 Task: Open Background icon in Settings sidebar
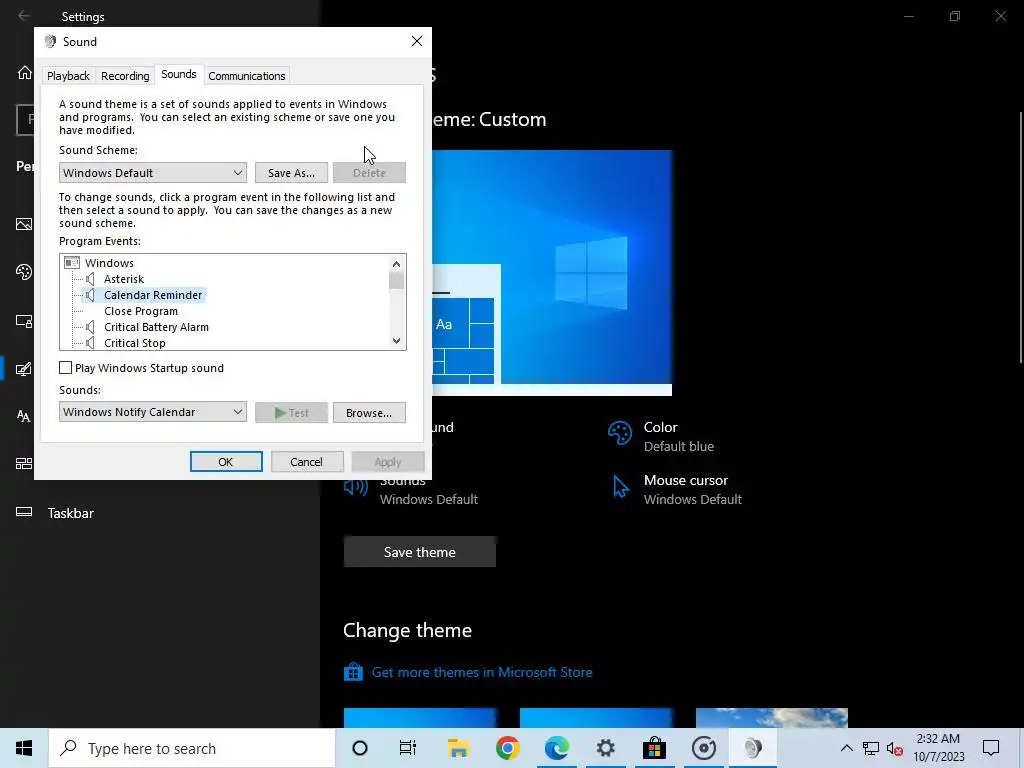click(24, 224)
